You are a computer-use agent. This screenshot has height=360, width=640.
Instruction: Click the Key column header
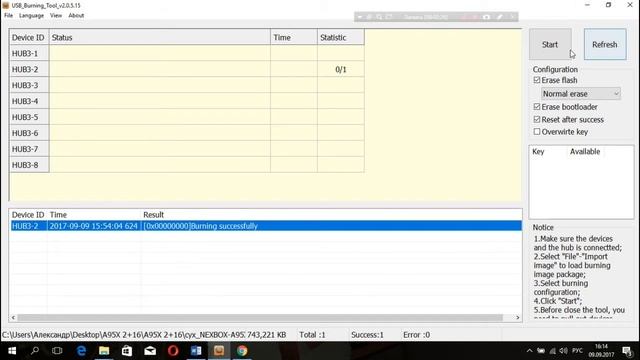538,151
